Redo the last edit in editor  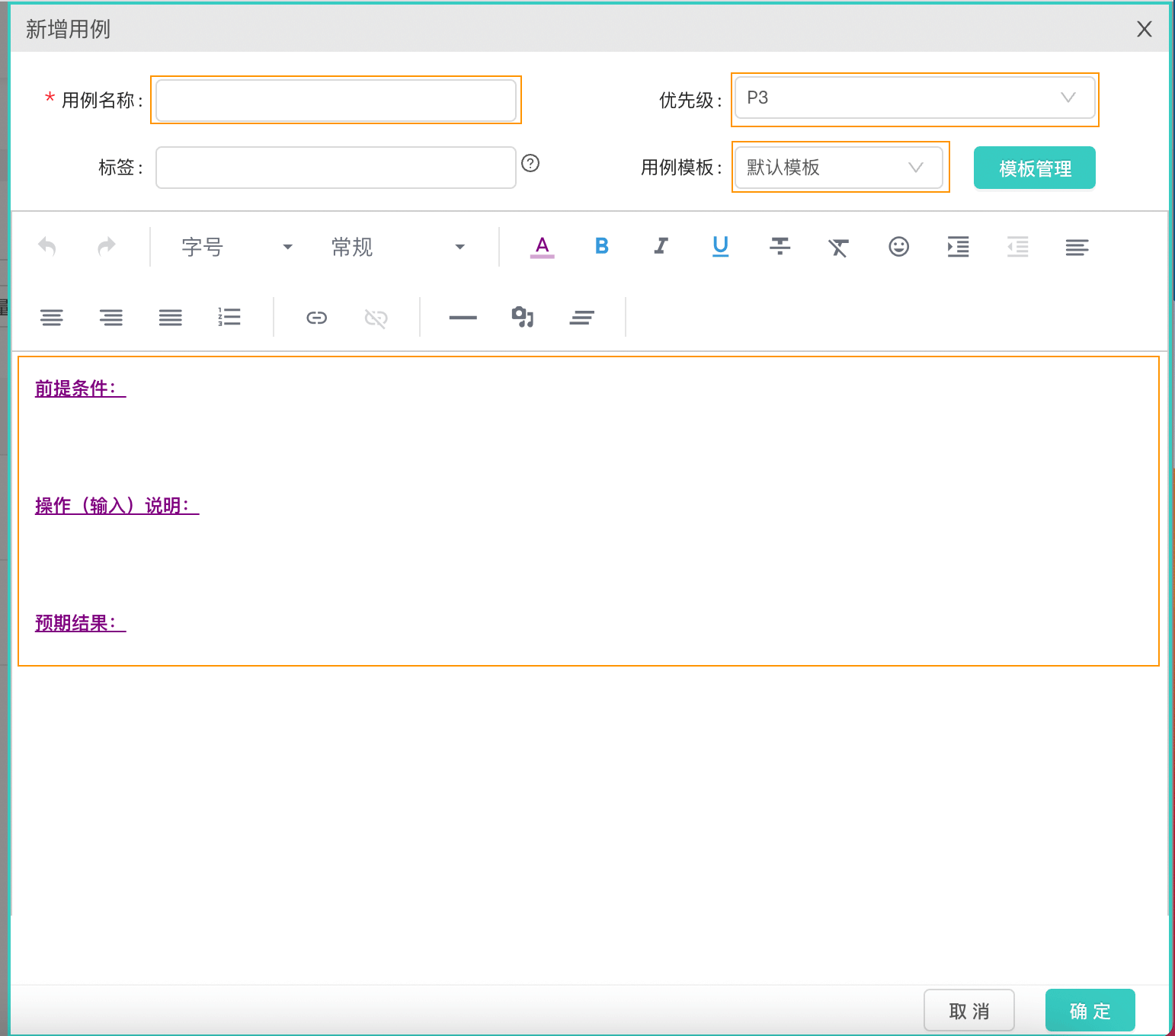coord(107,246)
